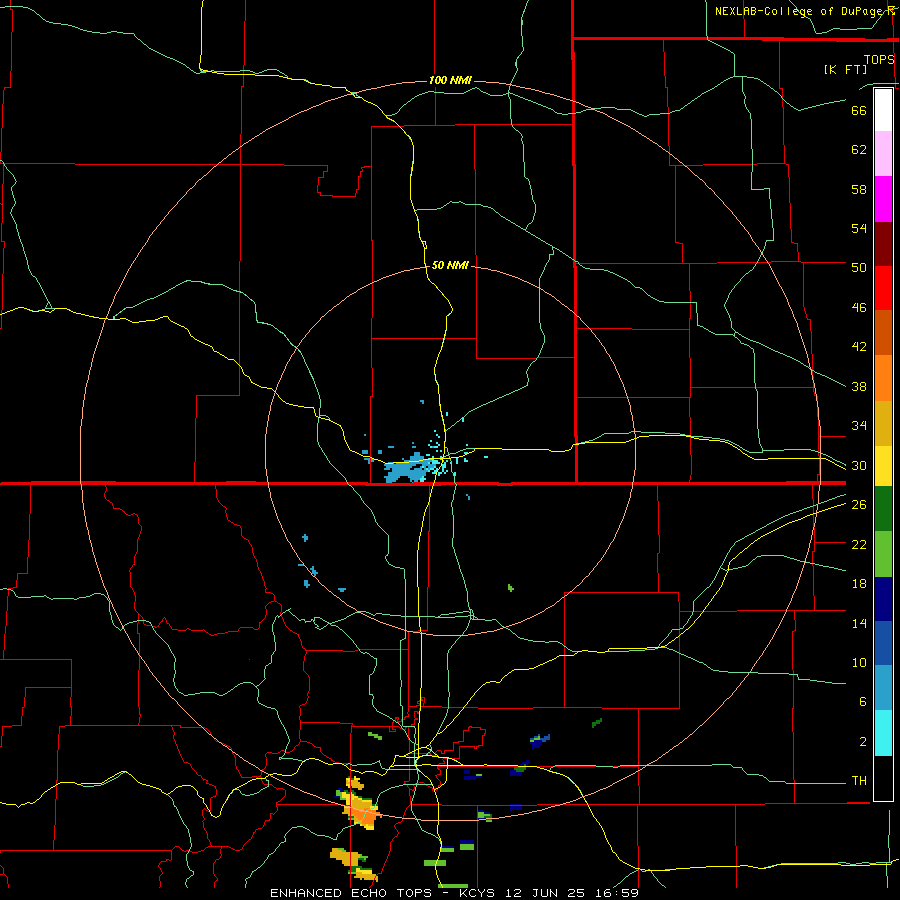900x900 pixels.
Task: Click the "62" legend value
Action: click(x=859, y=150)
